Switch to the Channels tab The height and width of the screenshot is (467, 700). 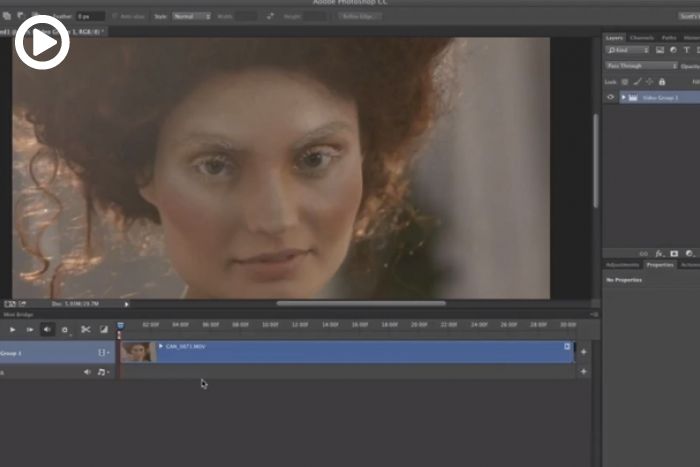[642, 38]
